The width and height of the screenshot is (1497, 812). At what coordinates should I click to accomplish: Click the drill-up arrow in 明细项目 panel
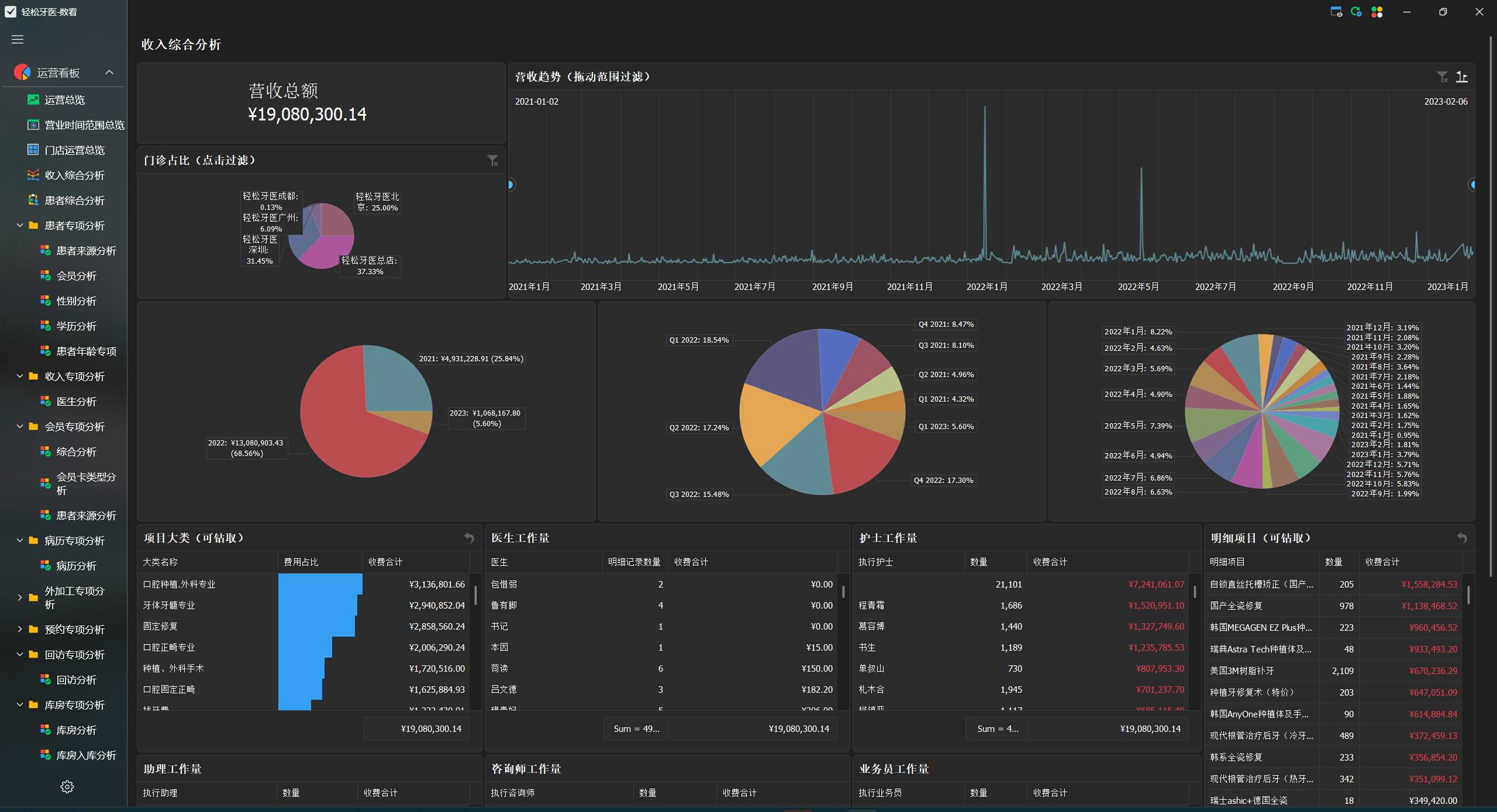tap(1462, 538)
